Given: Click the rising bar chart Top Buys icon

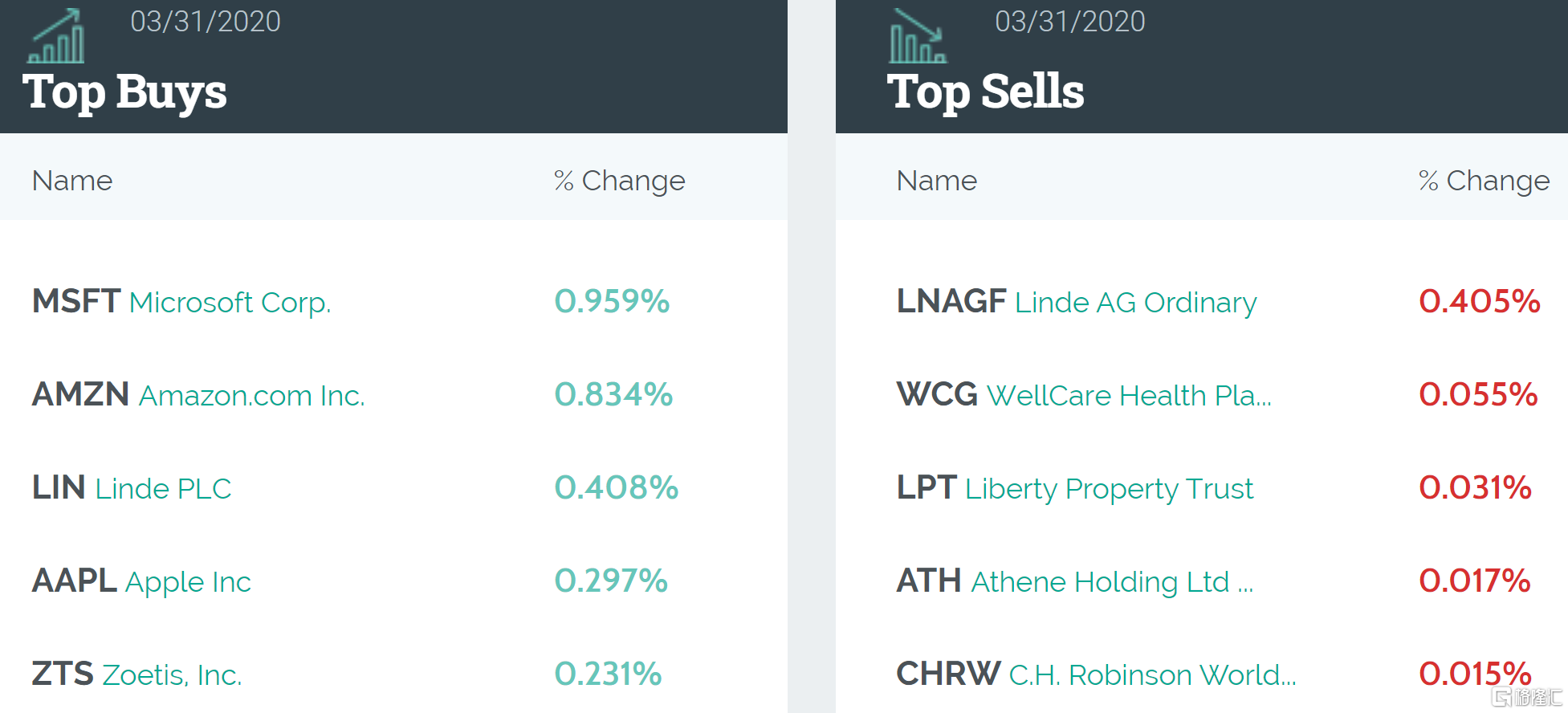Looking at the screenshot, I should [x=56, y=37].
